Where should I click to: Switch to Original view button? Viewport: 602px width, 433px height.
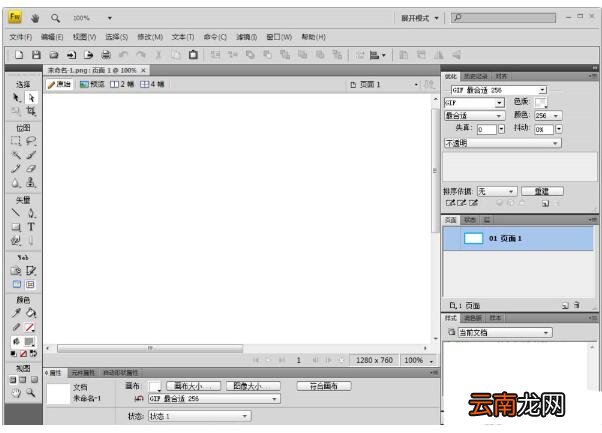[60, 84]
